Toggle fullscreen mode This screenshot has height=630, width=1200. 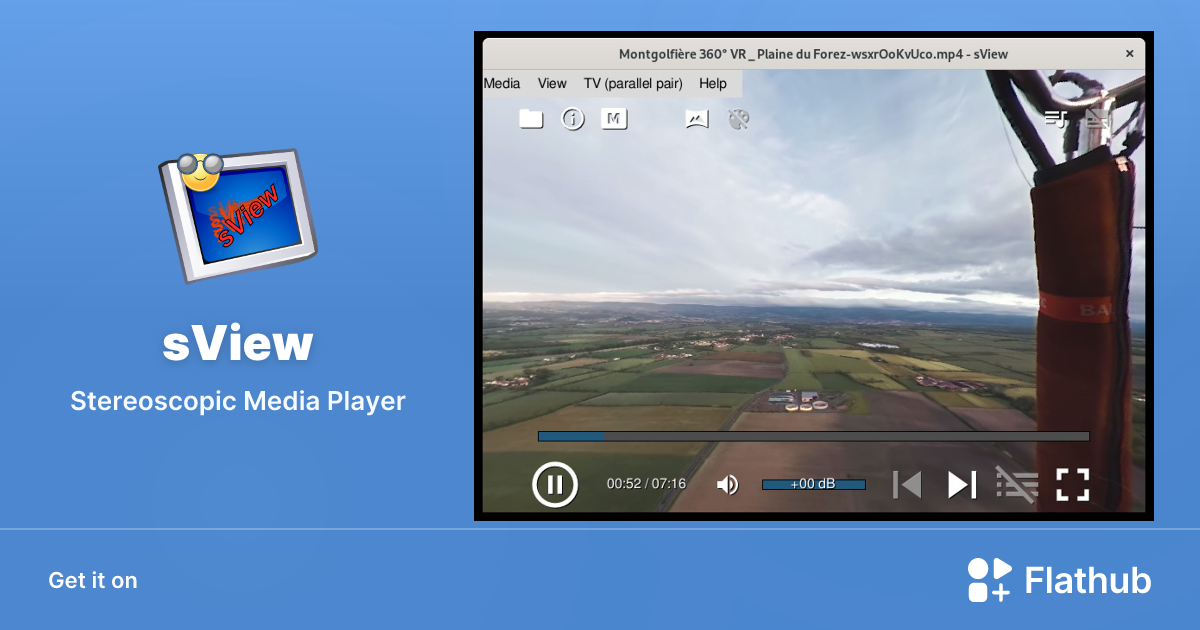[x=1072, y=484]
